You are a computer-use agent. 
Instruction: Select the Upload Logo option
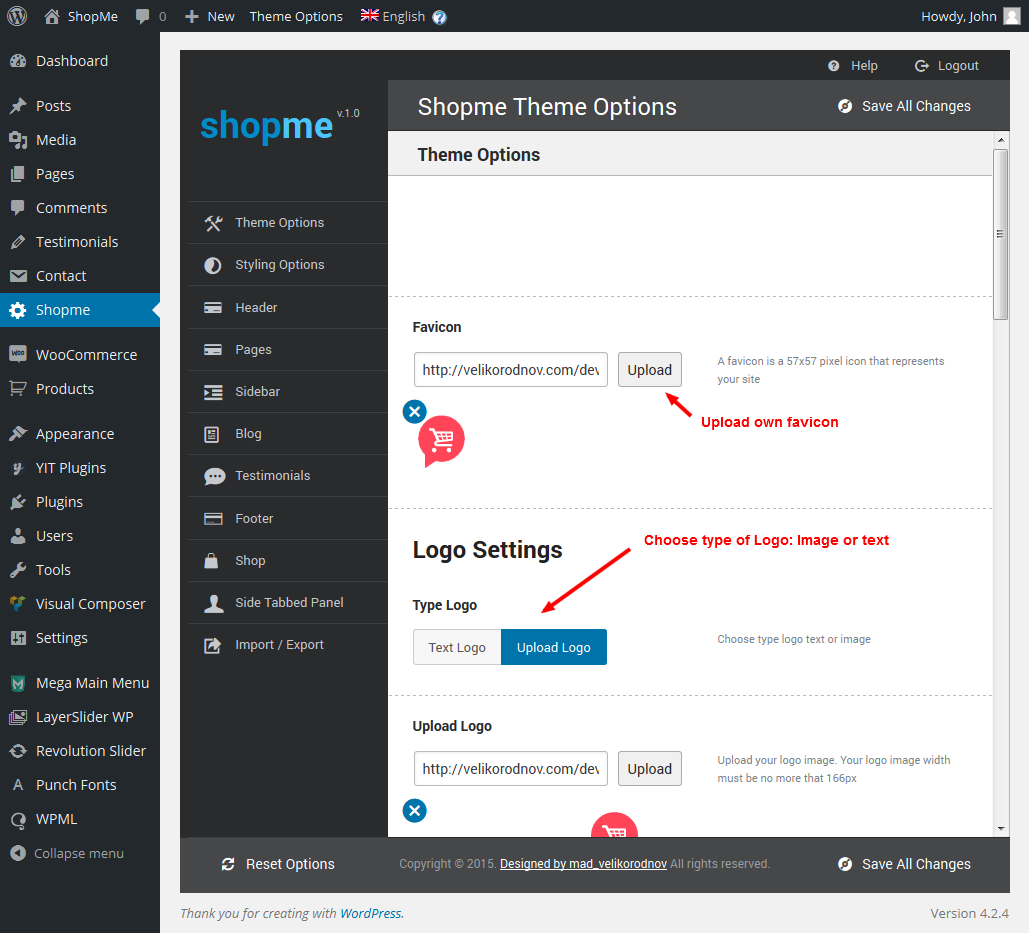click(553, 647)
